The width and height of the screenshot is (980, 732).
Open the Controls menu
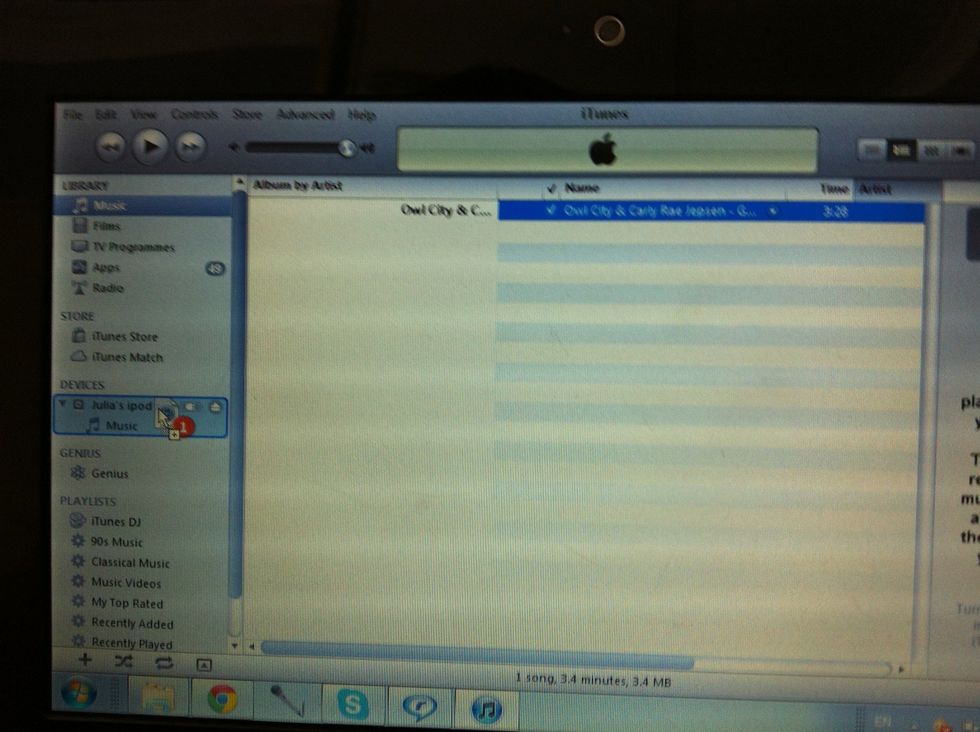click(194, 114)
